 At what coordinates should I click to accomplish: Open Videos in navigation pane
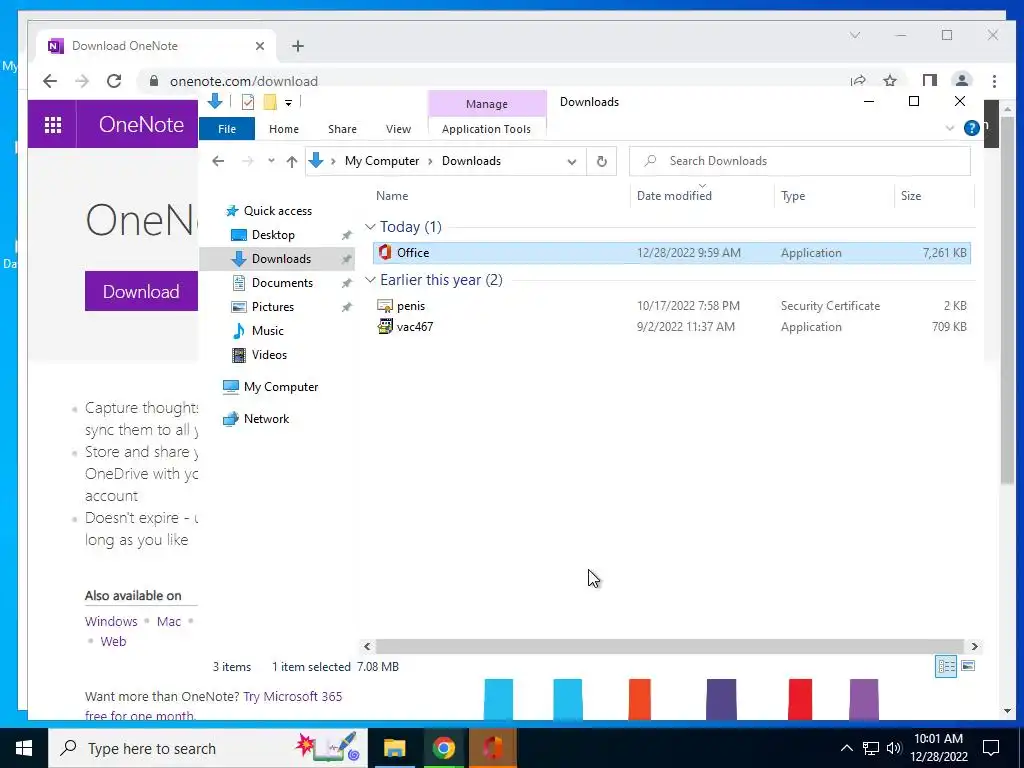269,355
